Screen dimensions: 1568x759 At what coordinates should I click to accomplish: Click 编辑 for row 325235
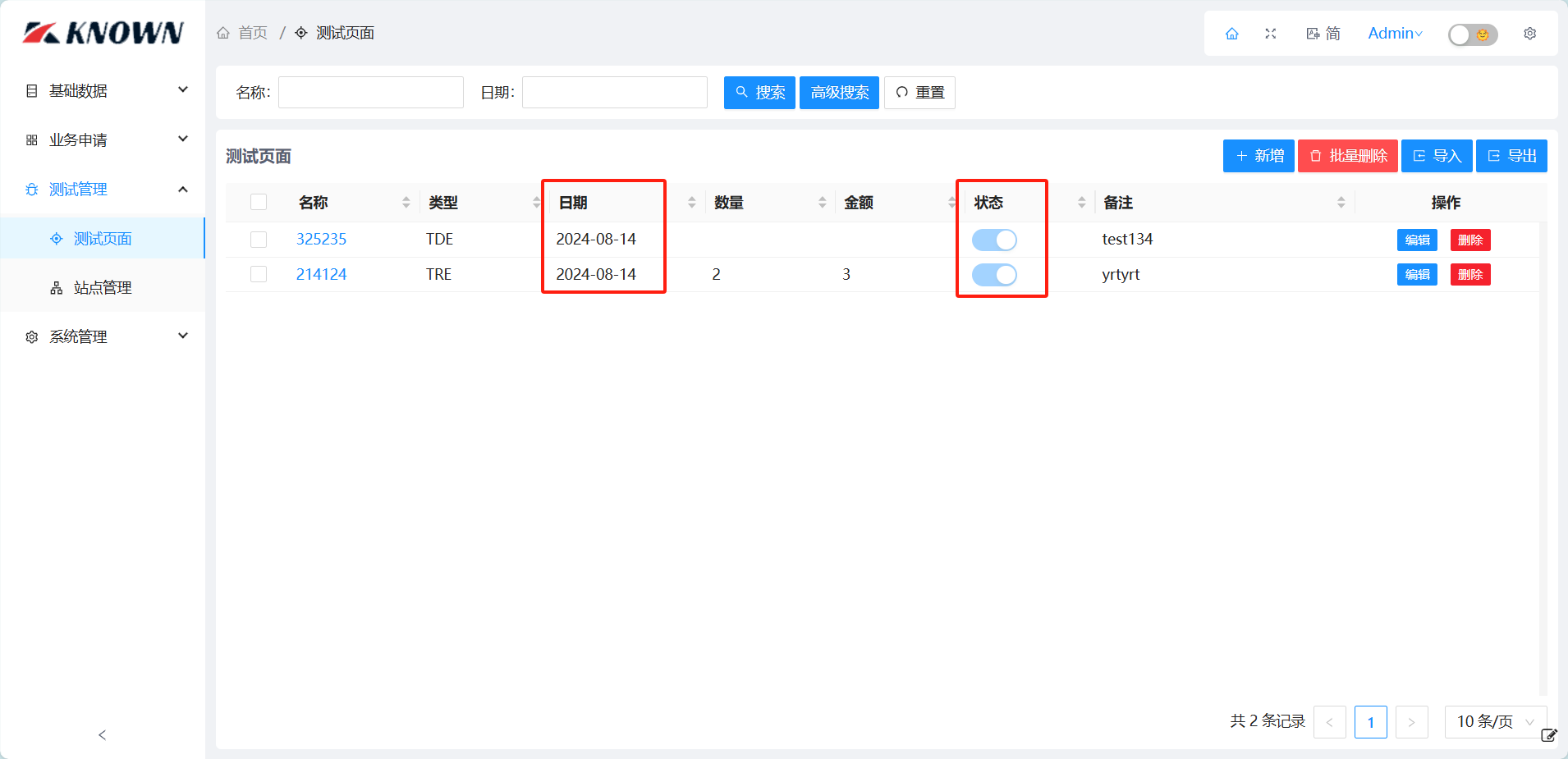1417,240
